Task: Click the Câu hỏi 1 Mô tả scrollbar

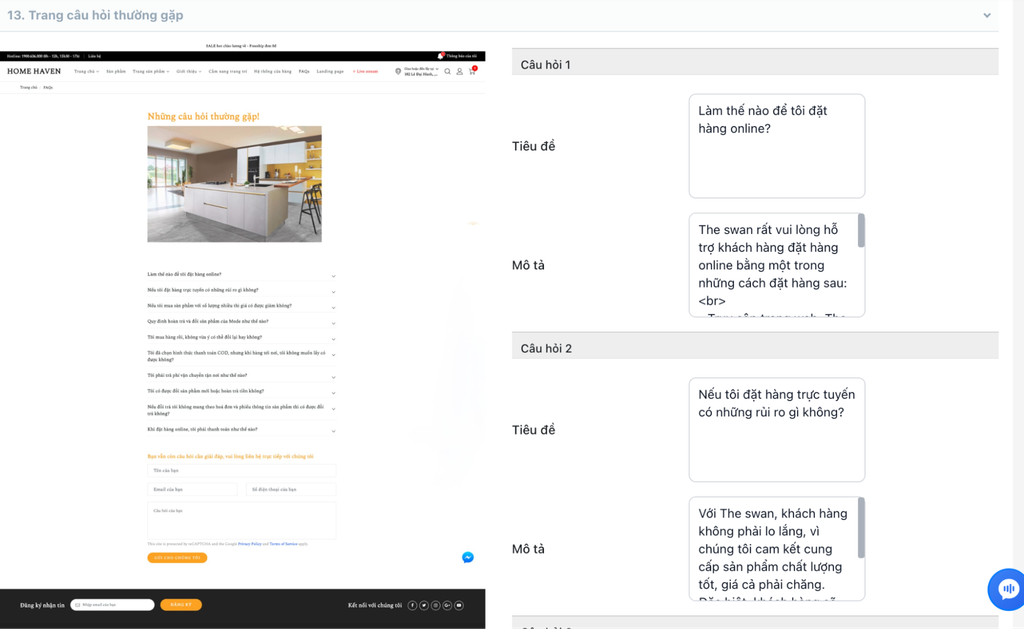Action: click(x=861, y=232)
